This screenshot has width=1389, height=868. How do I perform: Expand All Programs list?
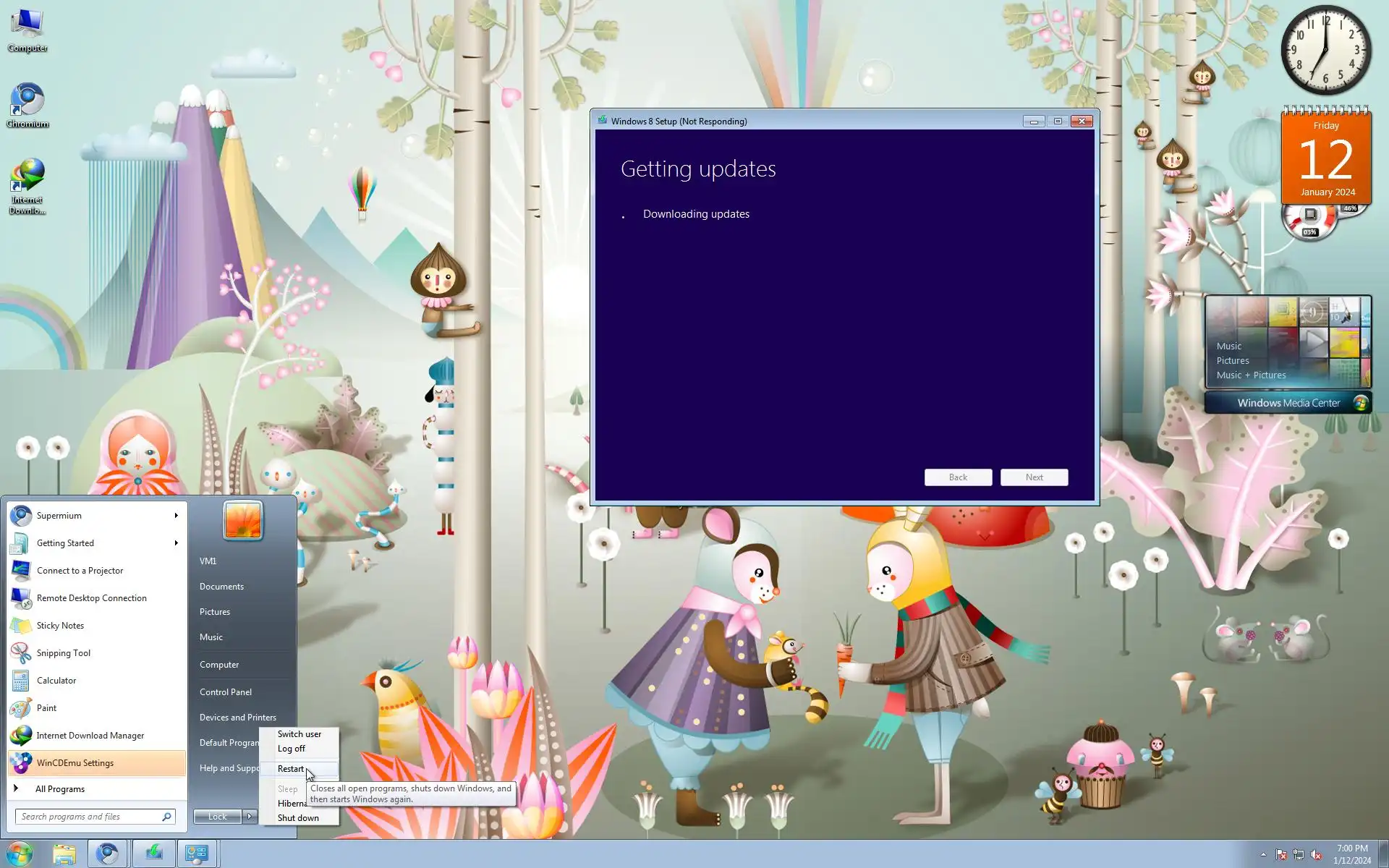[x=59, y=789]
